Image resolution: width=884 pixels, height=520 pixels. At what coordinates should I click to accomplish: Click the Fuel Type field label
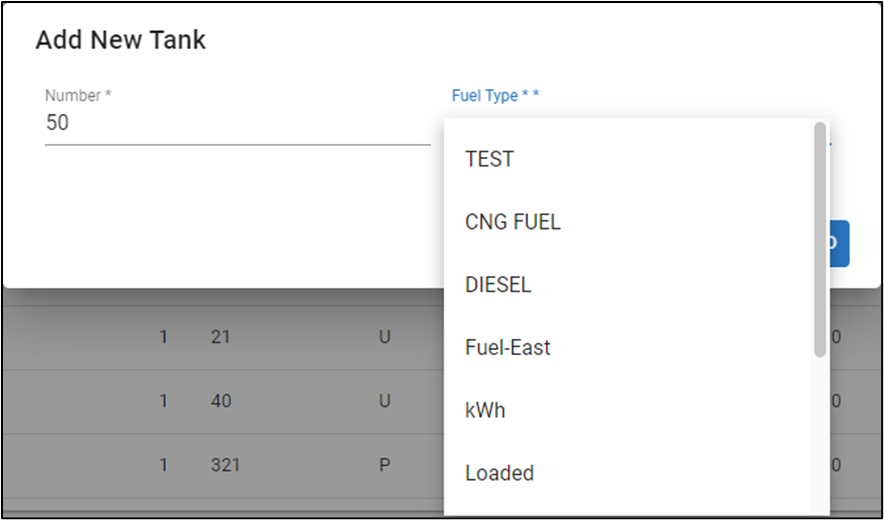click(x=495, y=96)
